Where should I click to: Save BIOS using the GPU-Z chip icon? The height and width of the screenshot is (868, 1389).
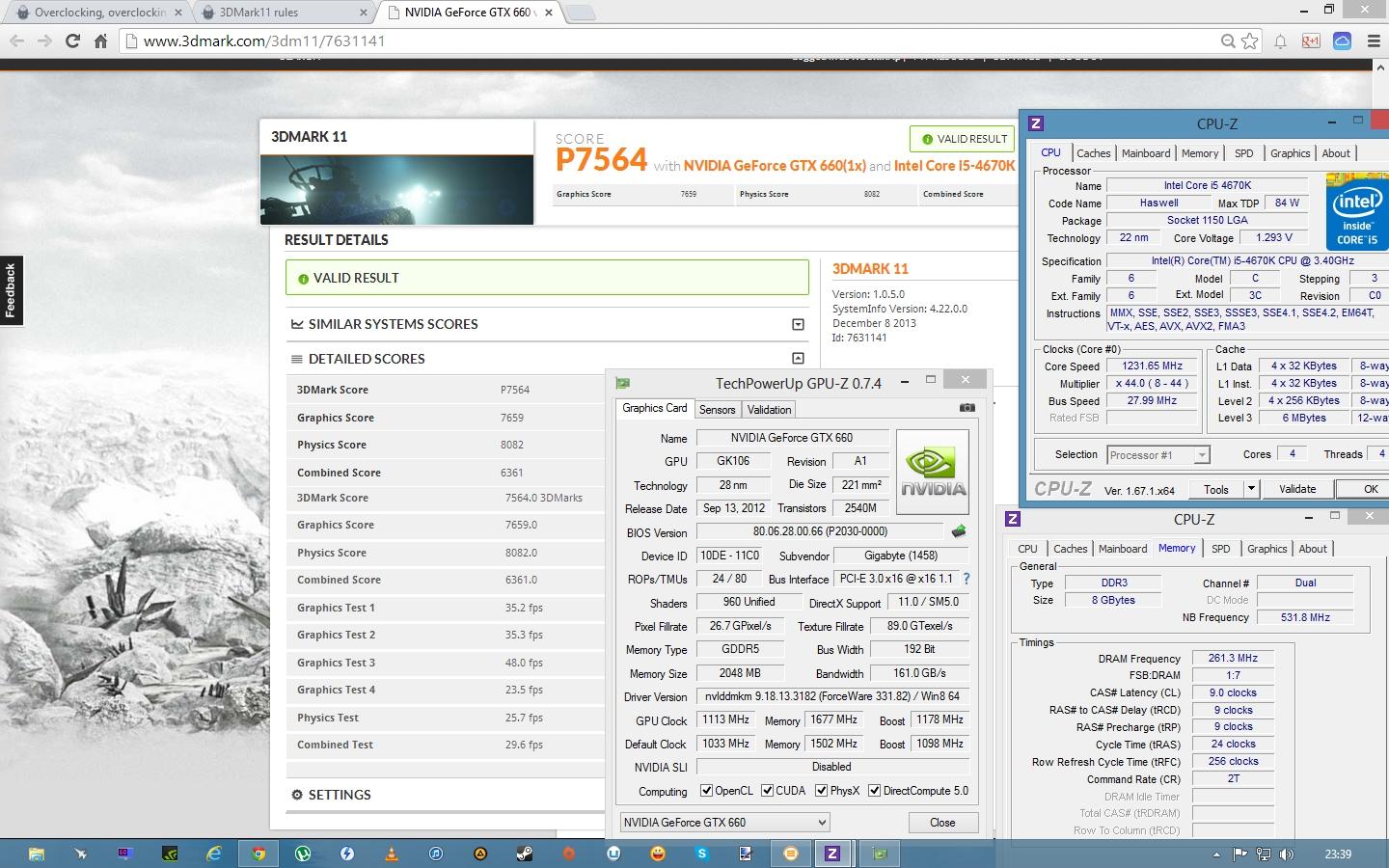pyautogui.click(x=958, y=531)
